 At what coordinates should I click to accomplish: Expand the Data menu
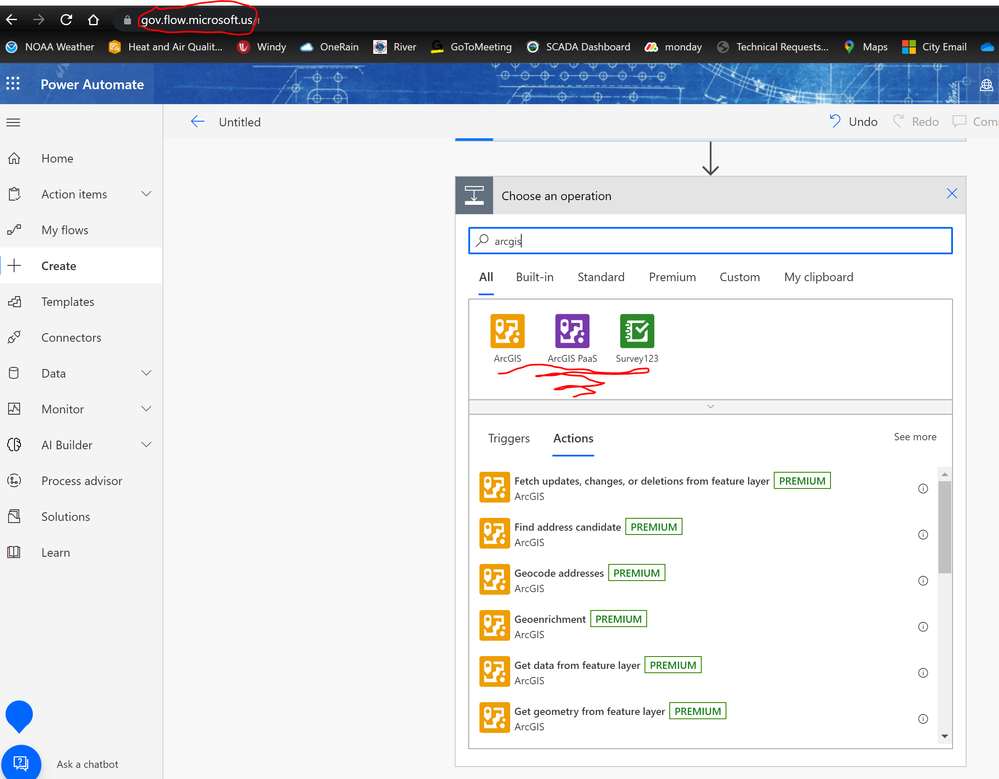click(146, 373)
